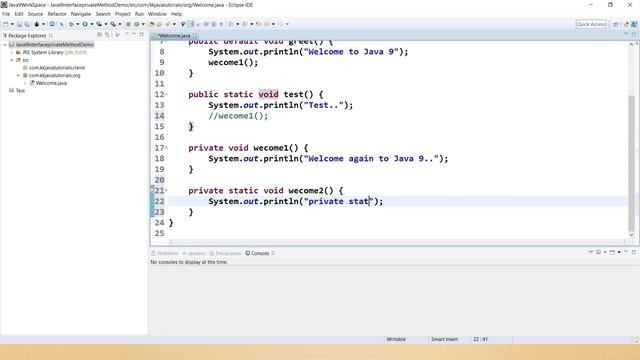Switch to the Declaration tab

tap(226, 253)
